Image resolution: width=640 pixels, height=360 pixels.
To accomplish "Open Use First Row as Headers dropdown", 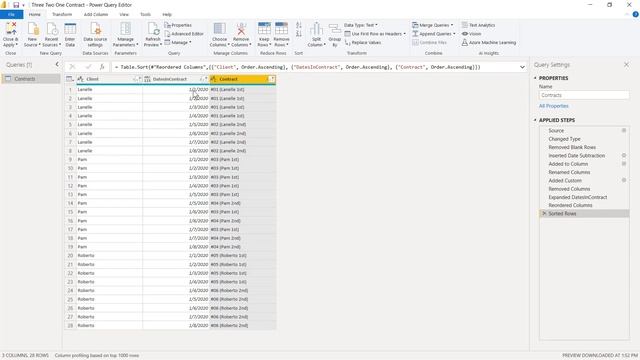I will 375,34.
